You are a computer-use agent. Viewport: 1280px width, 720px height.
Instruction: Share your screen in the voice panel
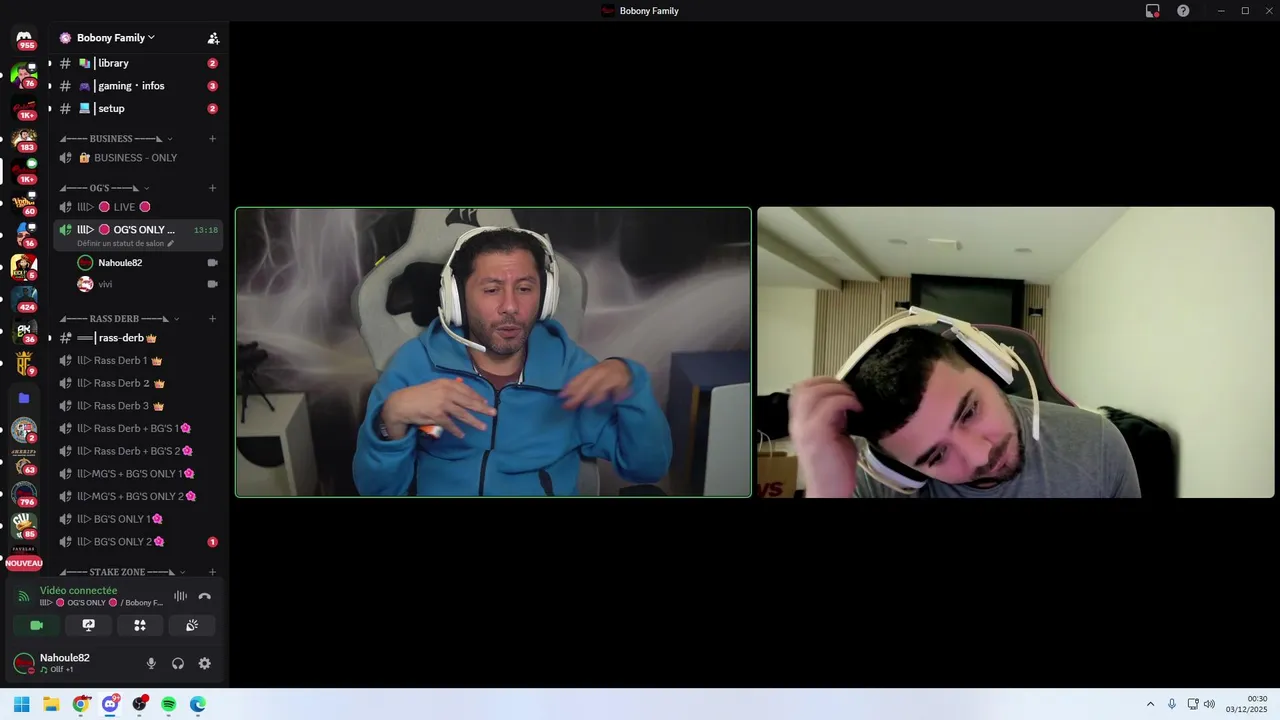coord(88,625)
